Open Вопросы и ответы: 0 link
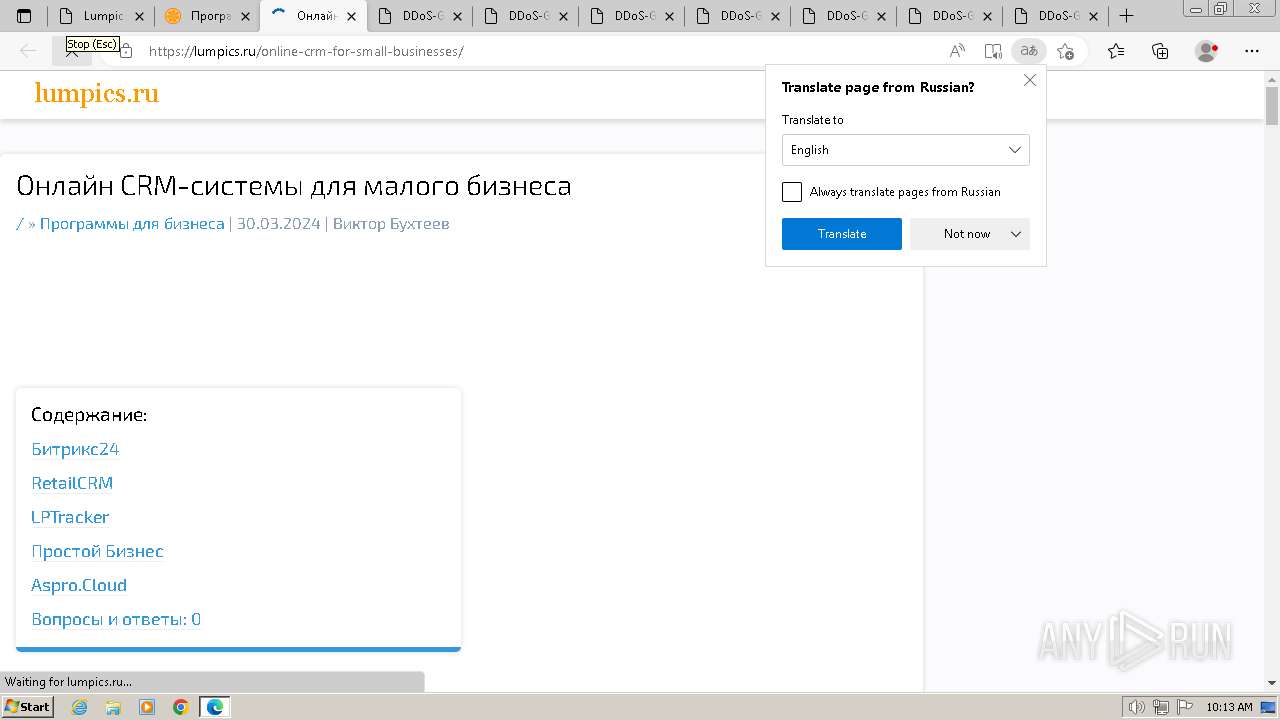The width and height of the screenshot is (1280, 720). [x=116, y=619]
